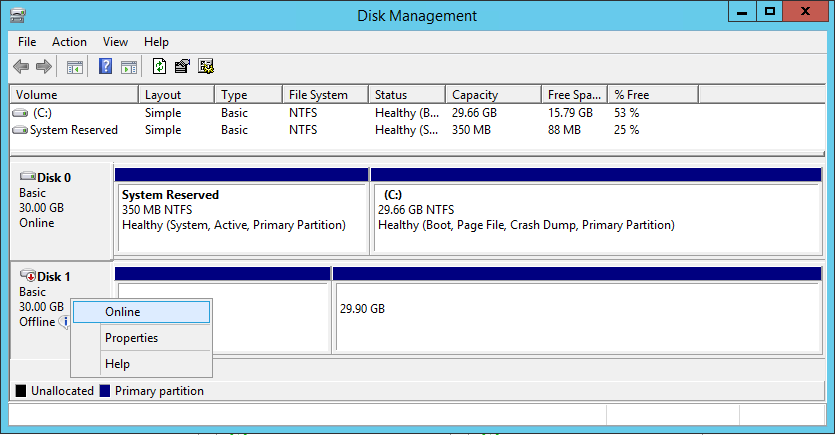Click the Offline info indicator on Disk 1
The height and width of the screenshot is (435, 835).
tap(64, 322)
